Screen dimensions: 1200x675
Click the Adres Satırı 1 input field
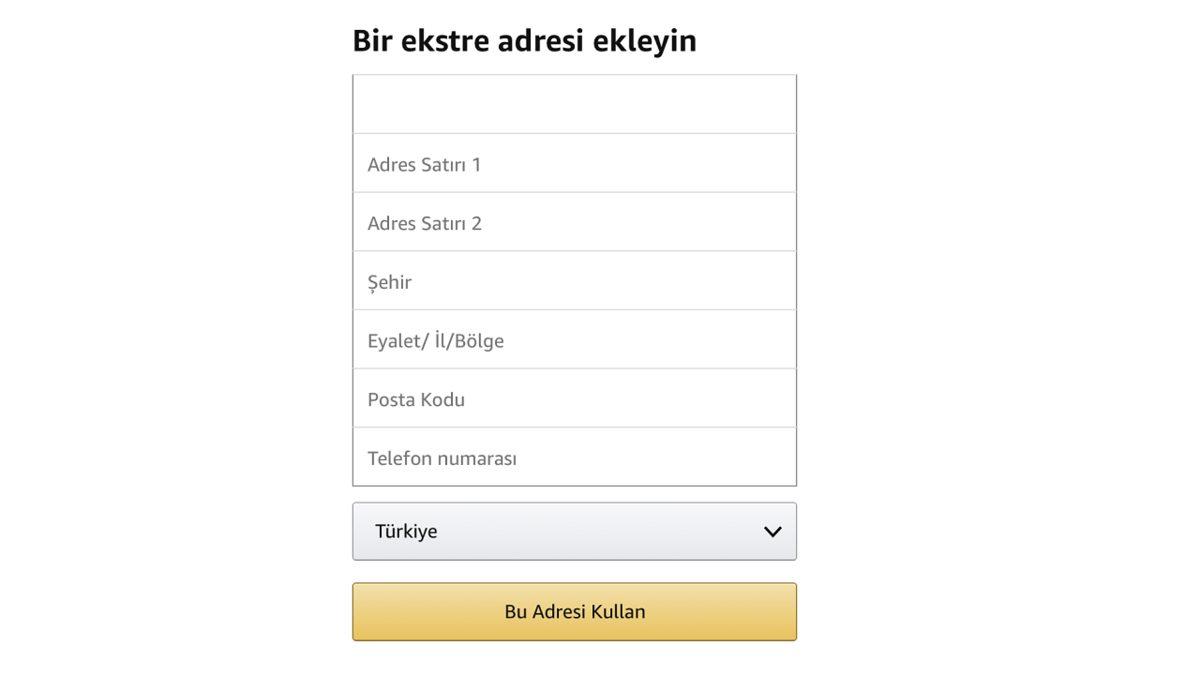[574, 162]
